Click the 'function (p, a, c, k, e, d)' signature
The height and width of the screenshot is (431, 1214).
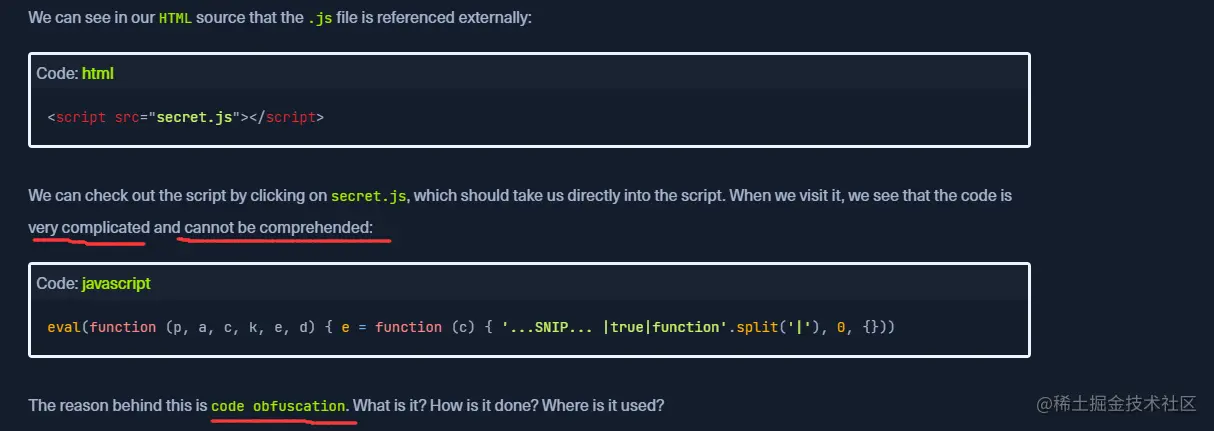203,327
